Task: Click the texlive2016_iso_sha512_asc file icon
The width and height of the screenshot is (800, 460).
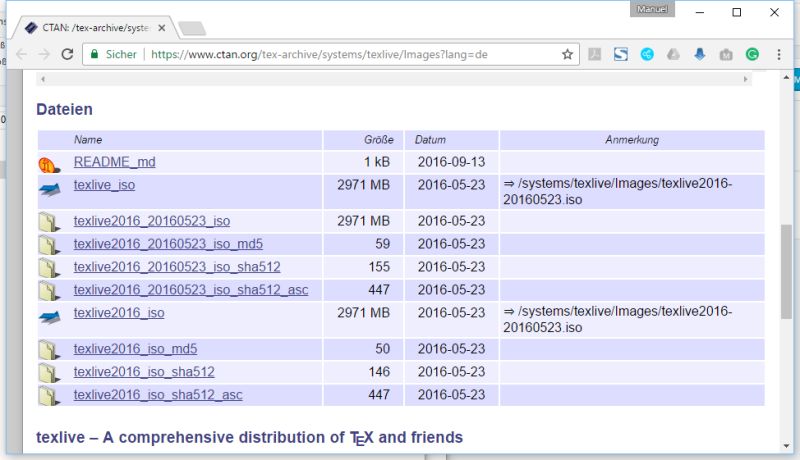Action: pyautogui.click(x=49, y=396)
